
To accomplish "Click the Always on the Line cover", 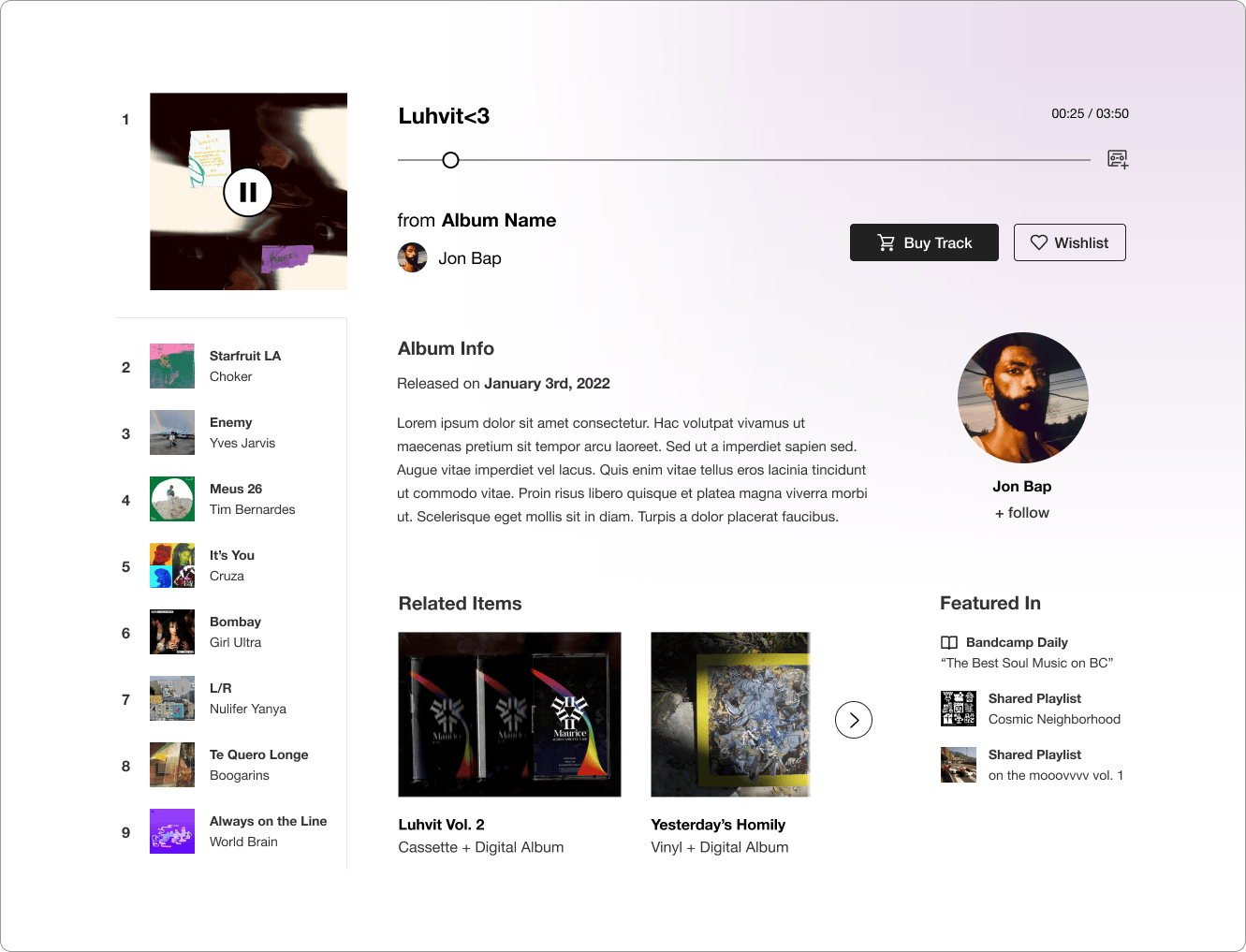I will (172, 831).
